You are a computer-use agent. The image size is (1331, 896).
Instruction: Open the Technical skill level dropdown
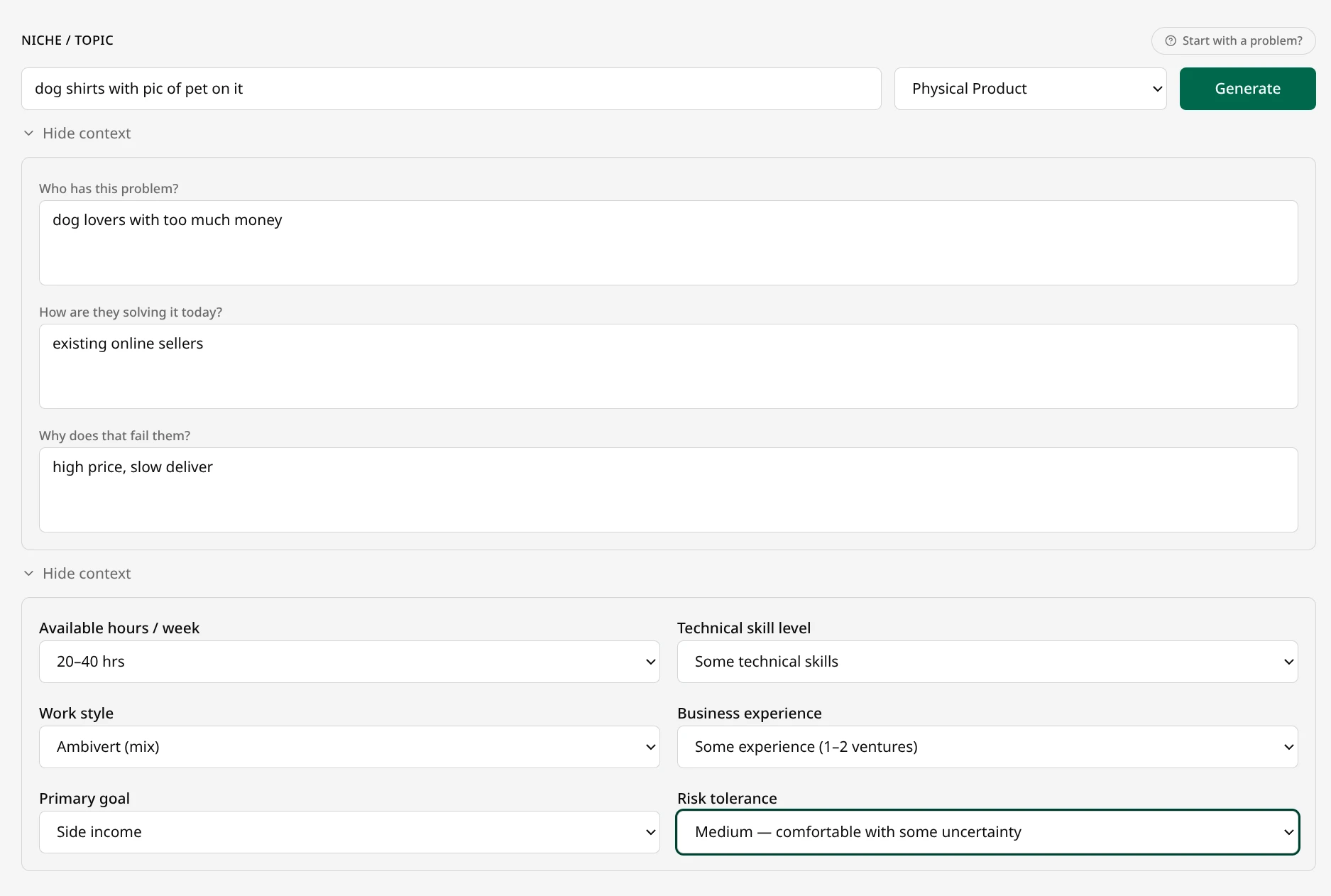(x=987, y=661)
